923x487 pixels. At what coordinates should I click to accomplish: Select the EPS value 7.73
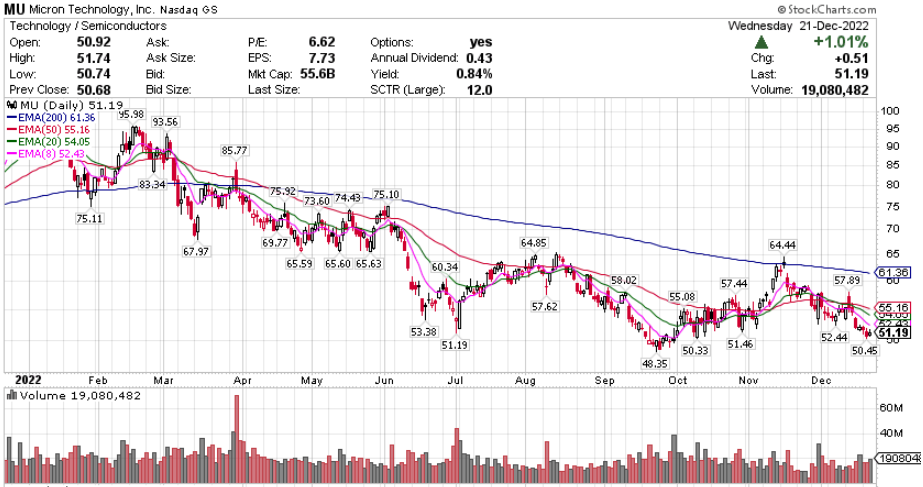click(322, 58)
